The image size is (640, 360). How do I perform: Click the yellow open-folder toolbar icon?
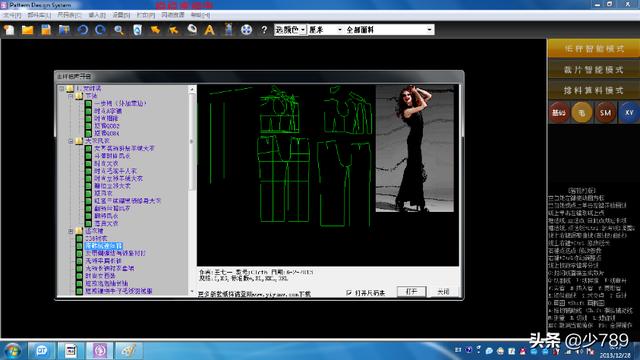[x=27, y=30]
